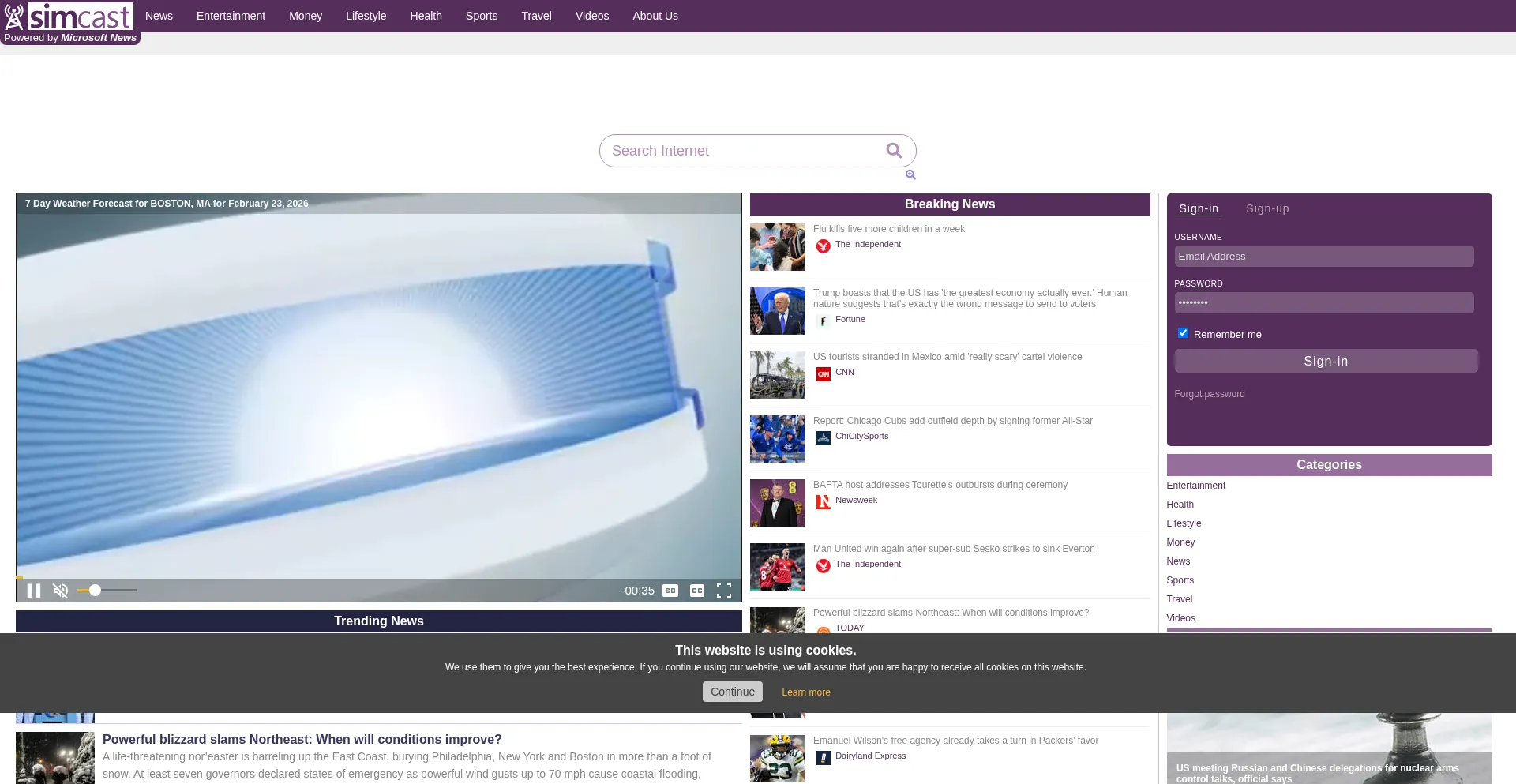
Task: Toggle closed captions on video
Action: tap(697, 591)
